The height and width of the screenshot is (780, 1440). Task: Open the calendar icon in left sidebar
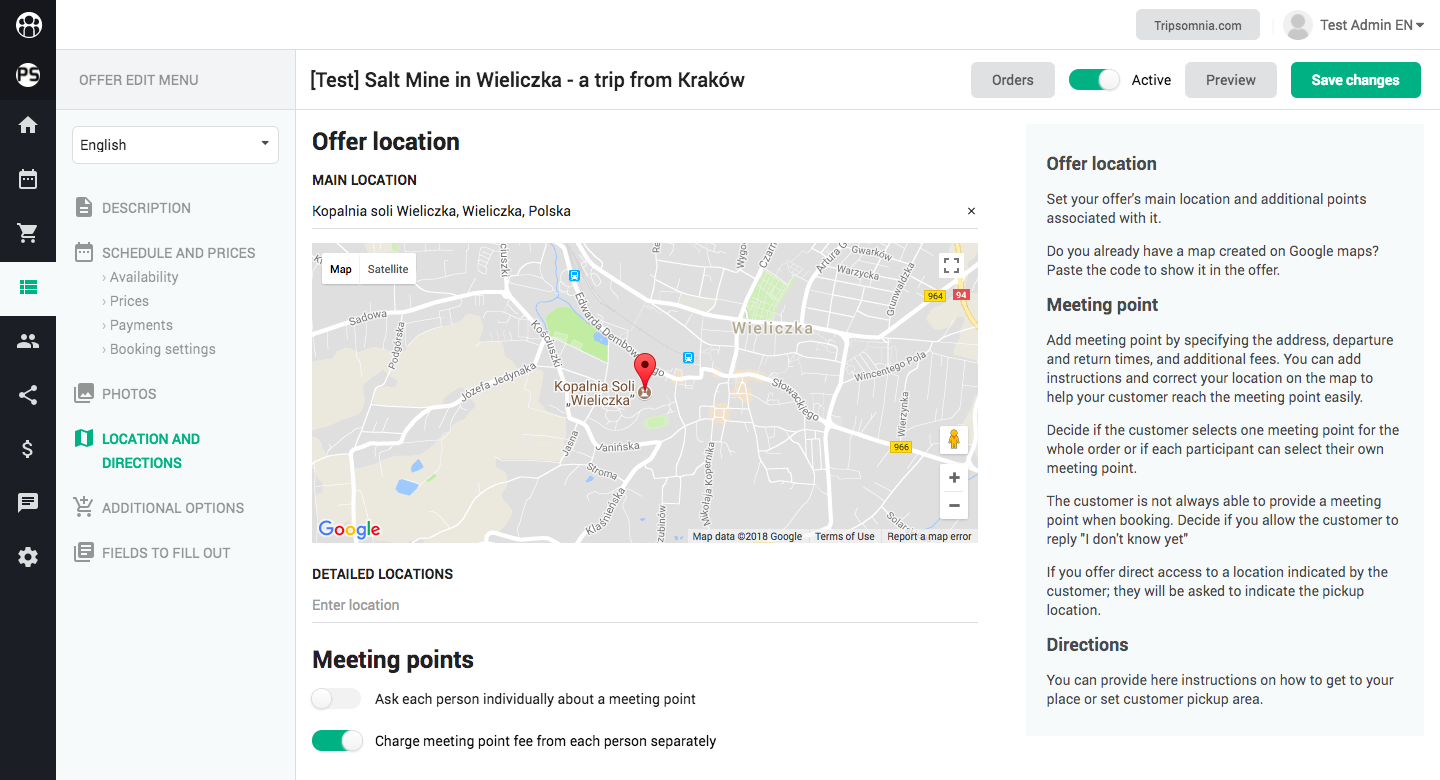pyautogui.click(x=28, y=180)
